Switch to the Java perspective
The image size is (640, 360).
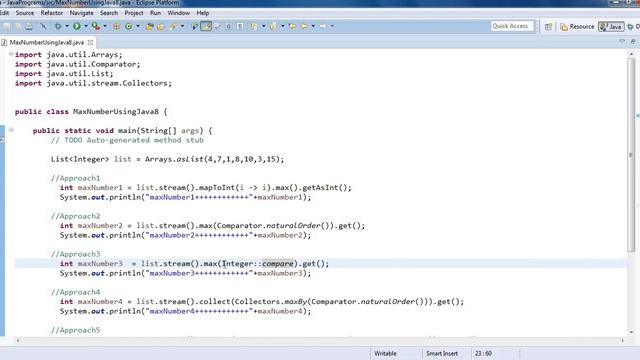click(611, 27)
